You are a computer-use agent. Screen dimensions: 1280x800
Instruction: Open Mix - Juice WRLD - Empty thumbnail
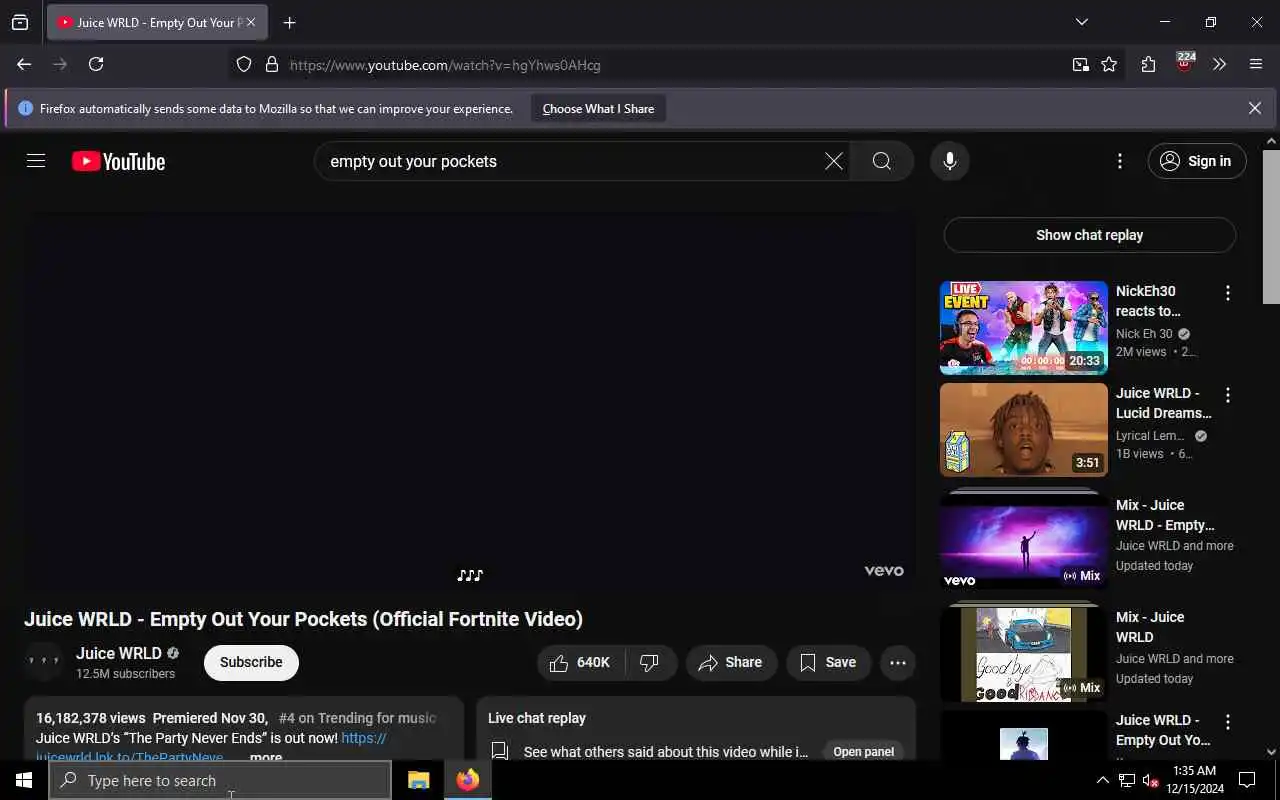tap(1024, 540)
